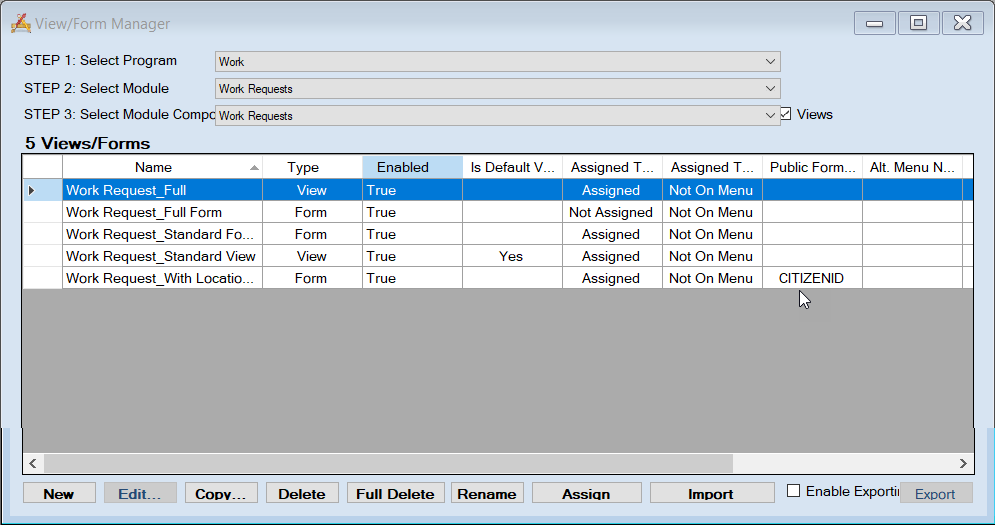Click the Assign button

click(x=586, y=493)
